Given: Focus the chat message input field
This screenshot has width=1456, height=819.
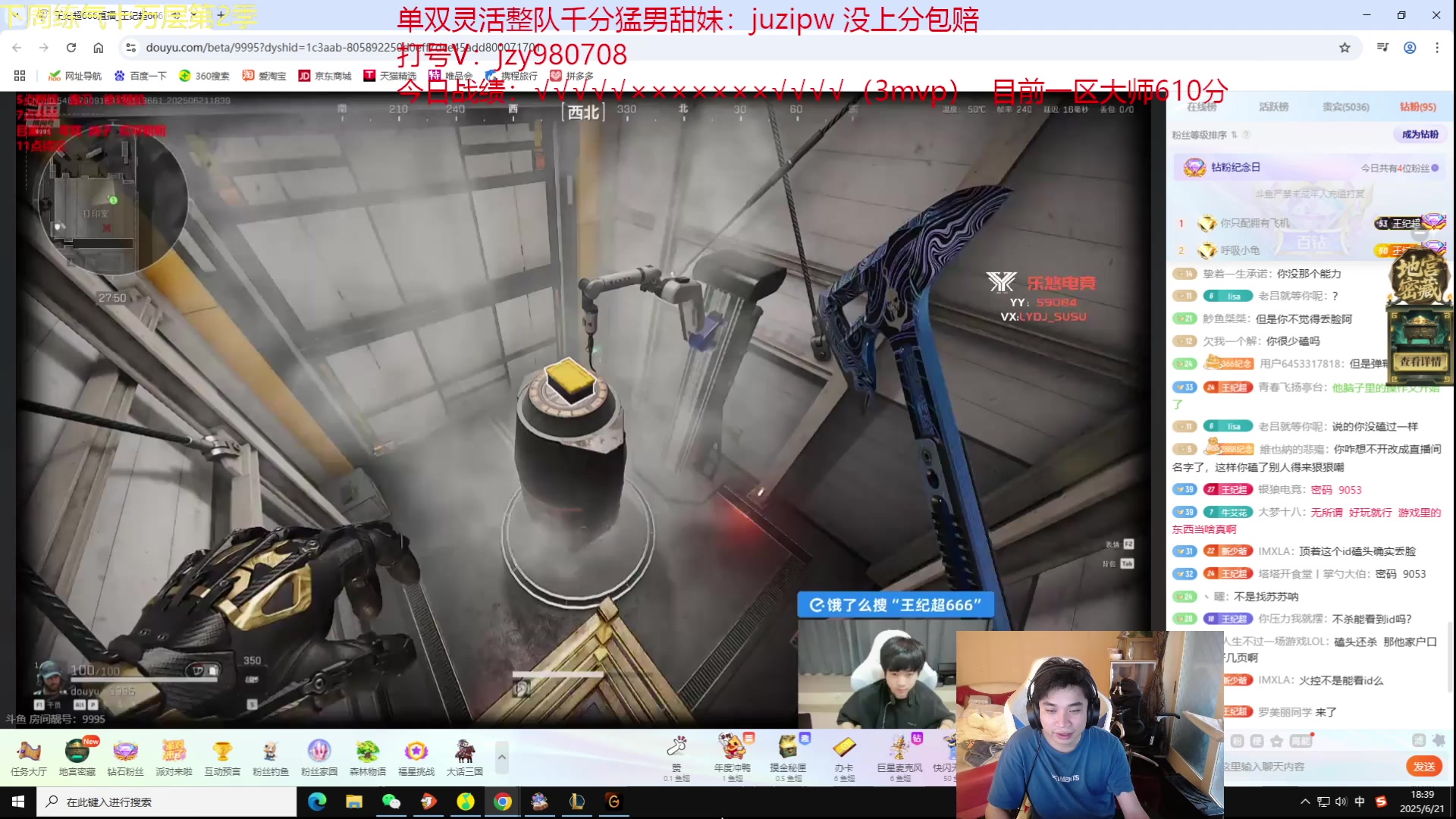Looking at the screenshot, I should coord(1312,767).
